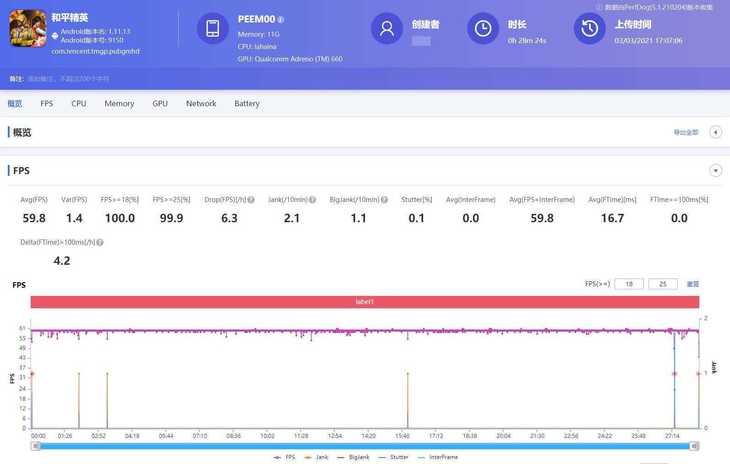Open help icon beside Drop(FPS)[/h]
This screenshot has width=730, height=464.
[x=259, y=200]
